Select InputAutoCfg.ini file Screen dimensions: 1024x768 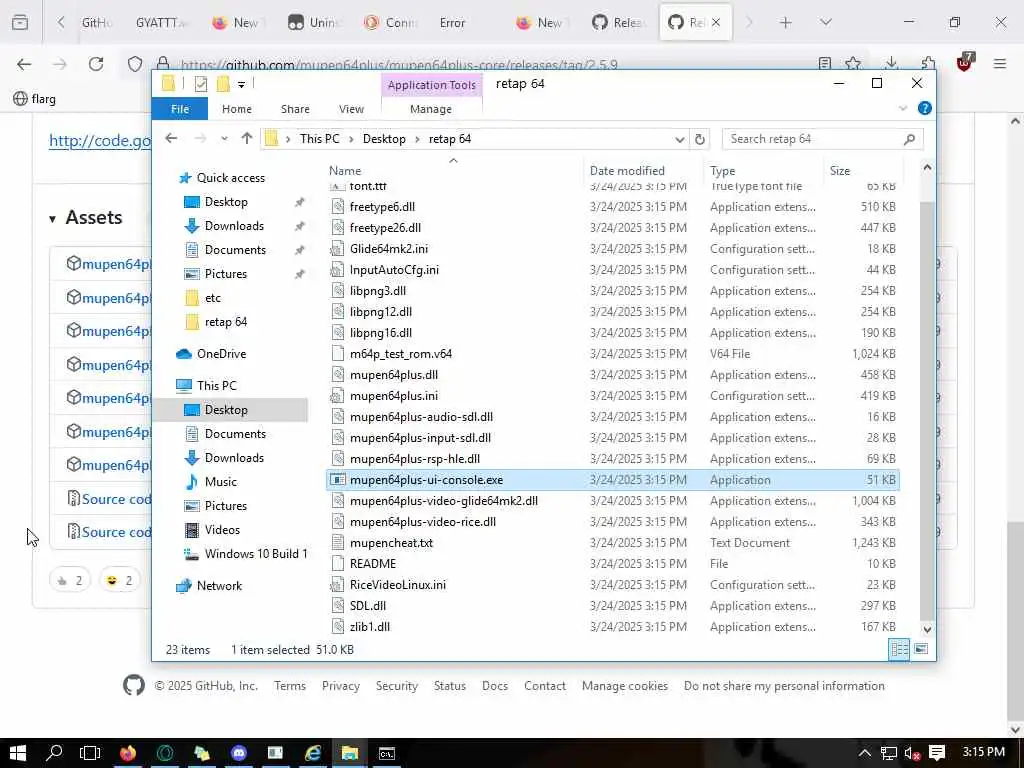(x=394, y=270)
